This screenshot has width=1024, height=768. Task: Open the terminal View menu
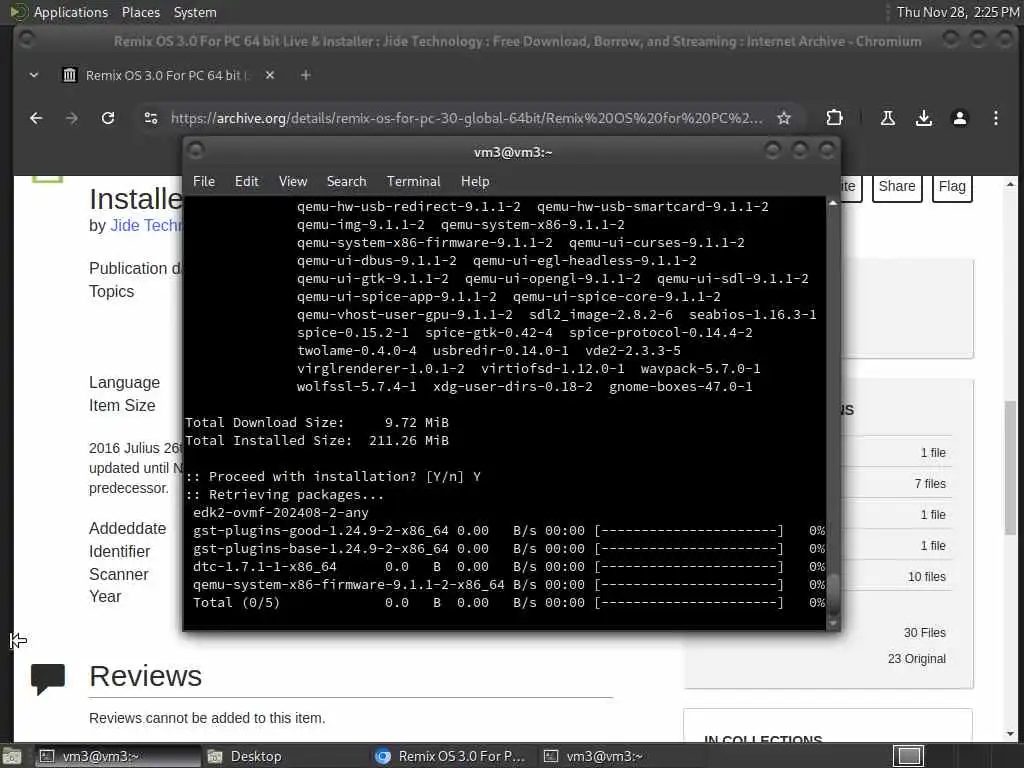293,182
